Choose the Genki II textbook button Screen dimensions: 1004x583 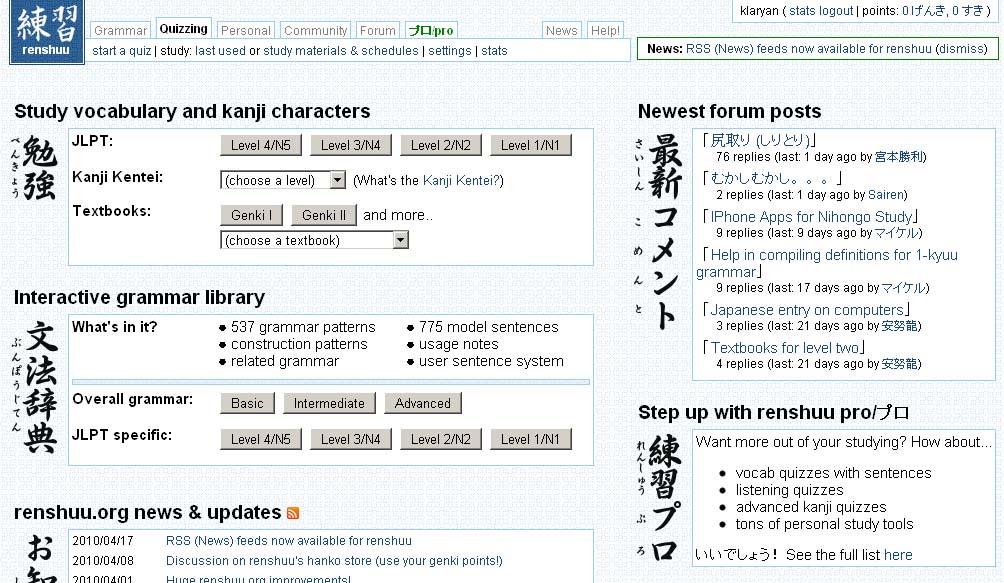coord(323,215)
